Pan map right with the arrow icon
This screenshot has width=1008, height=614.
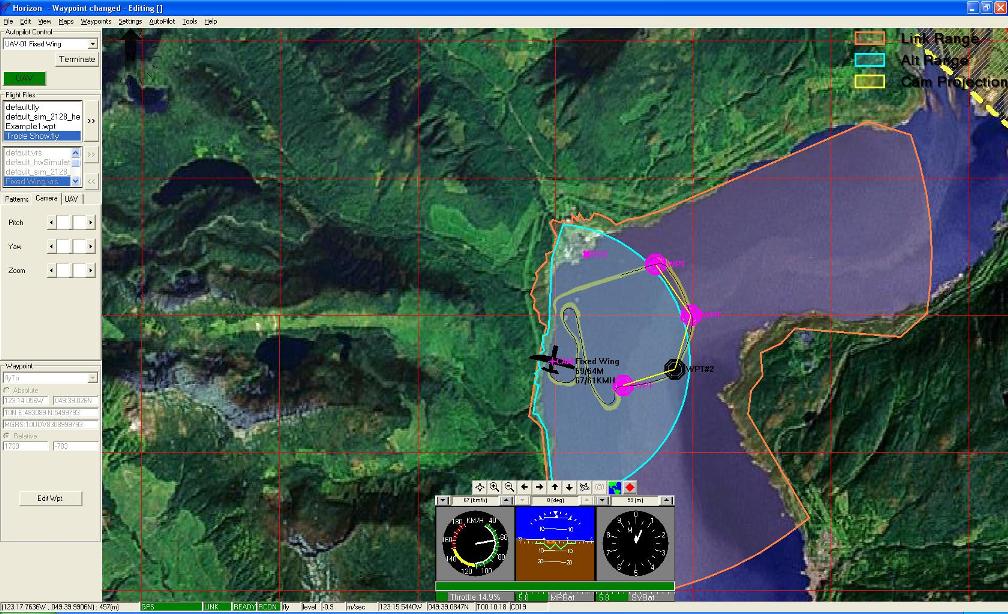[540, 487]
